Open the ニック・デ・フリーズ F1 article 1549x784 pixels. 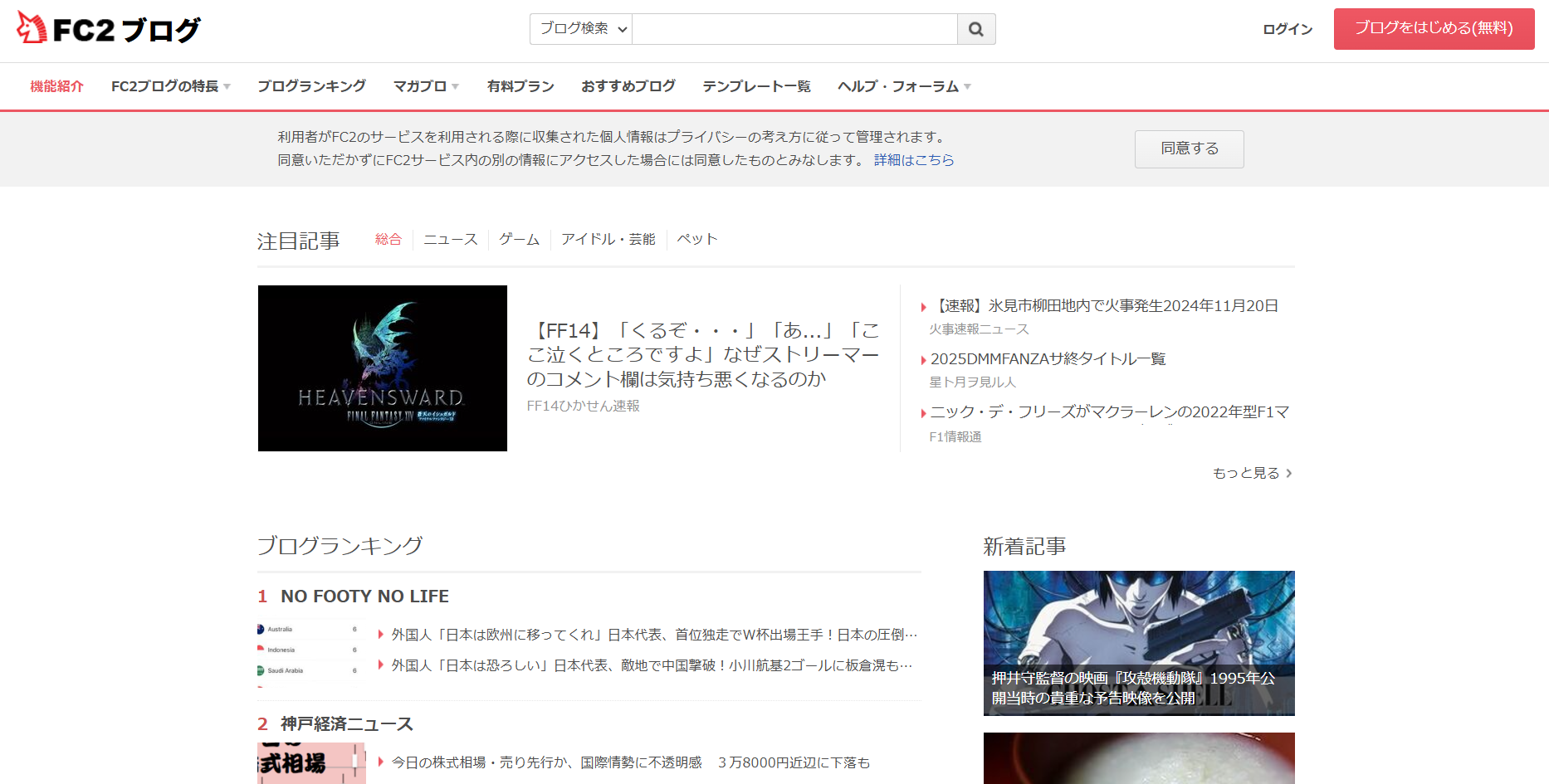(1110, 412)
